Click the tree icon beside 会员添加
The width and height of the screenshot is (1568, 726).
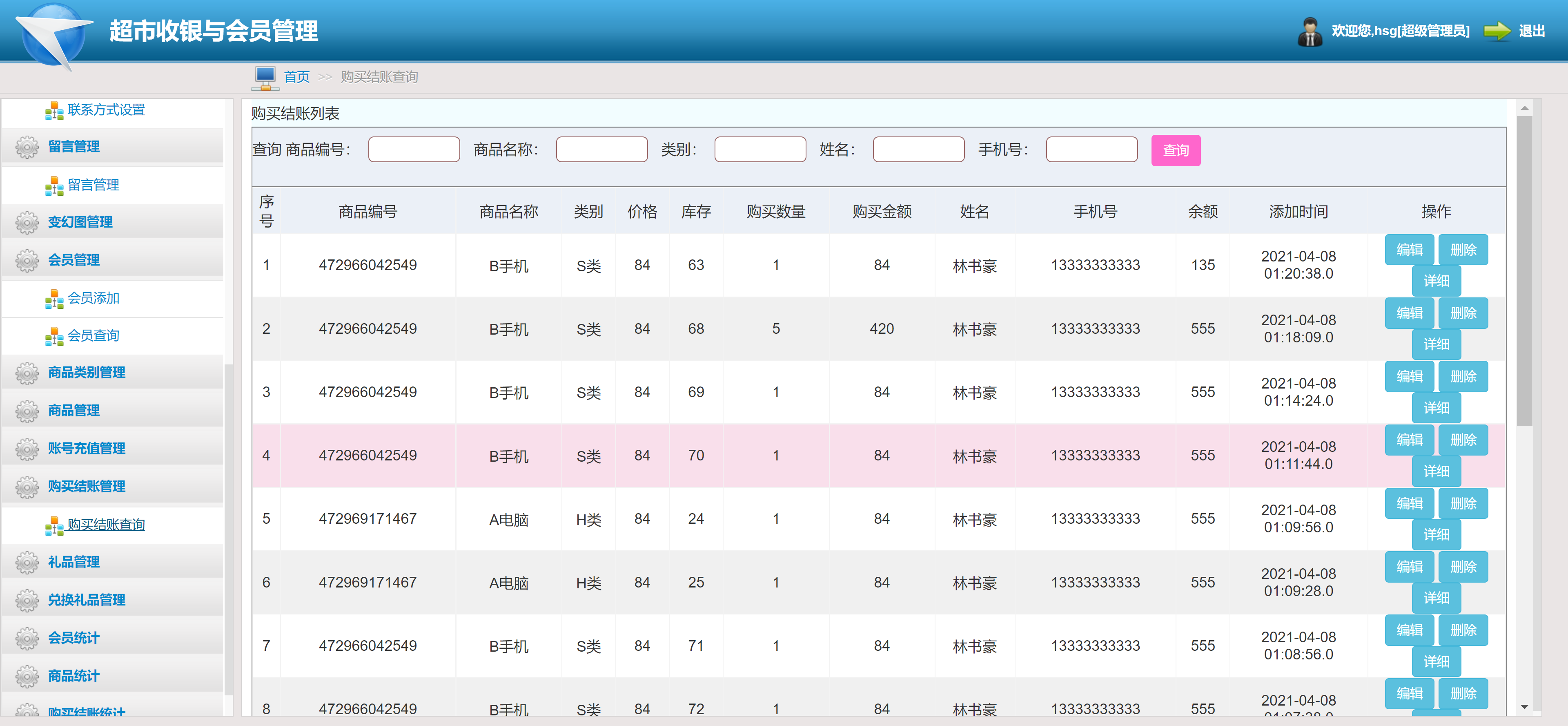pyautogui.click(x=53, y=299)
